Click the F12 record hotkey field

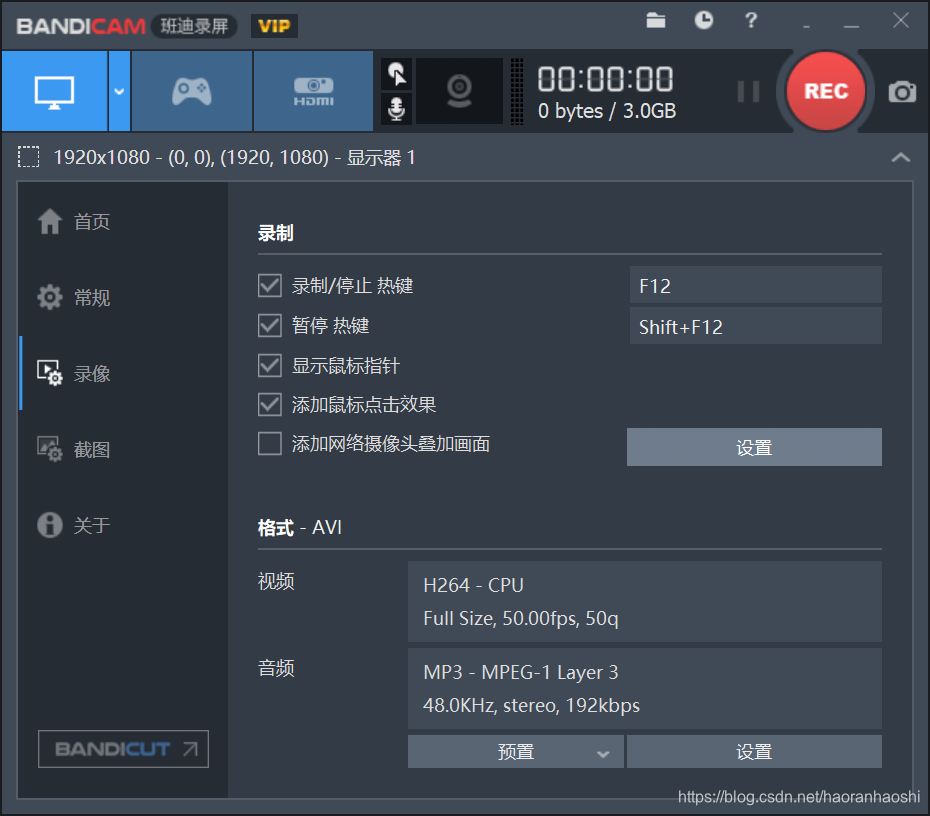[756, 285]
